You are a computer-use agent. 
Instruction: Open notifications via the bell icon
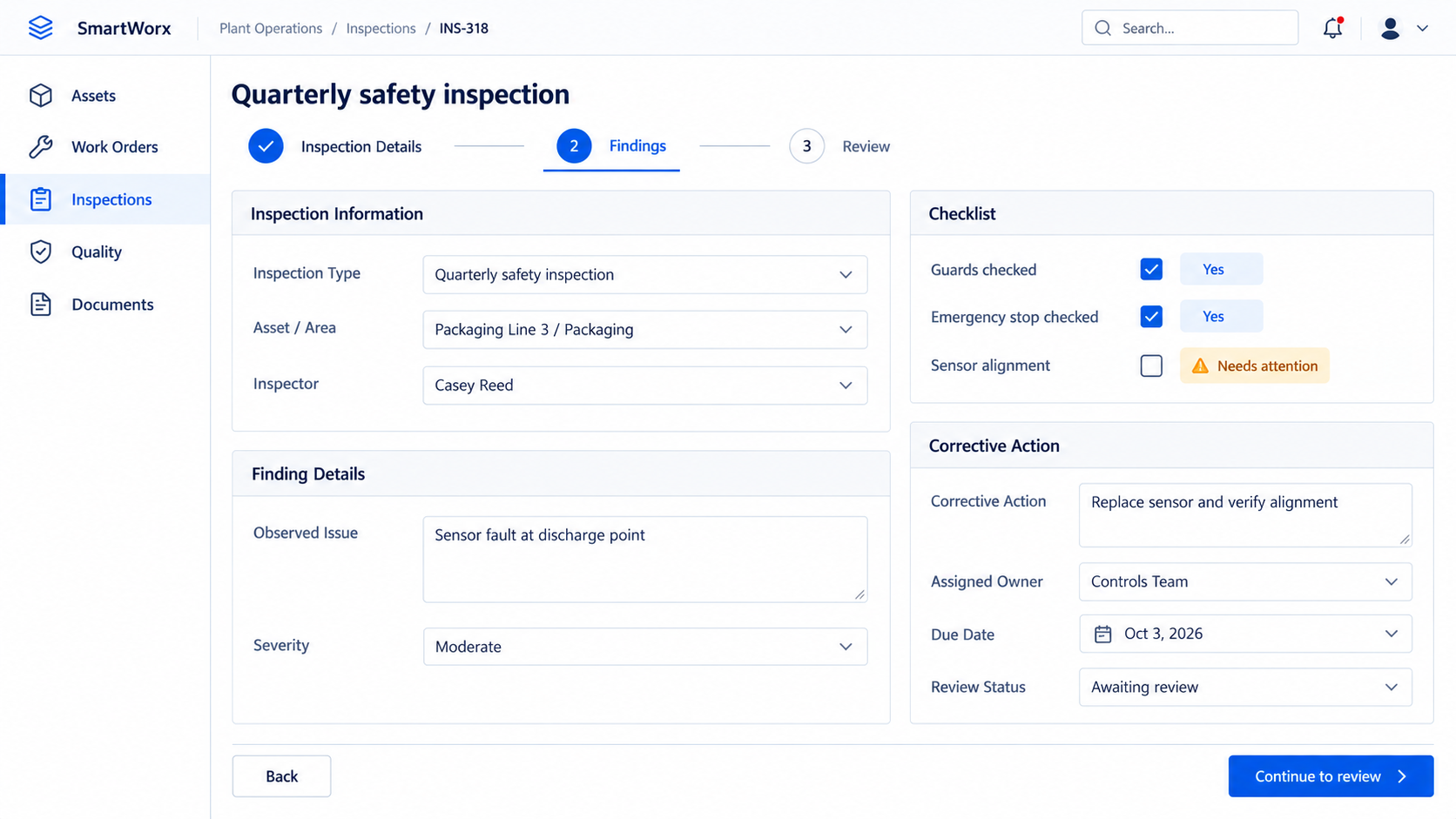pyautogui.click(x=1332, y=28)
